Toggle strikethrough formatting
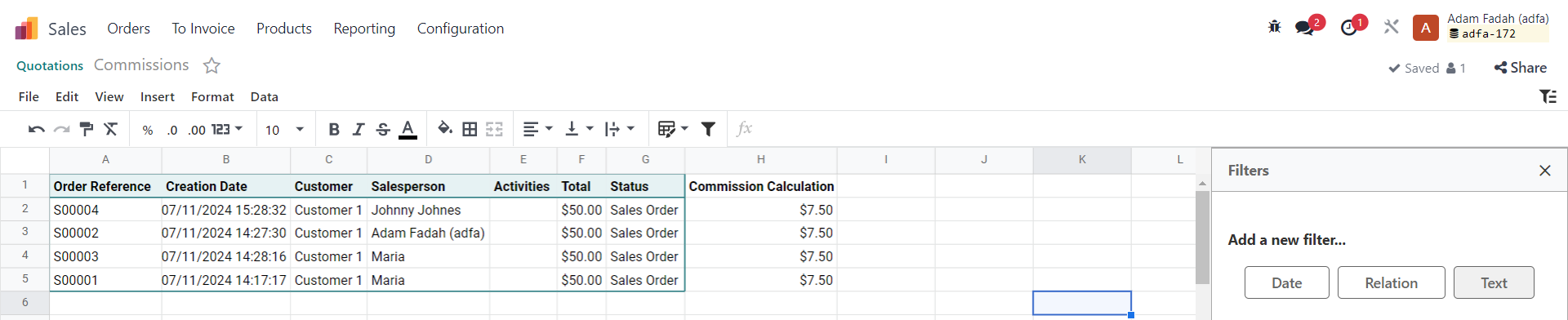This screenshot has height=320, width=1568. [x=383, y=129]
